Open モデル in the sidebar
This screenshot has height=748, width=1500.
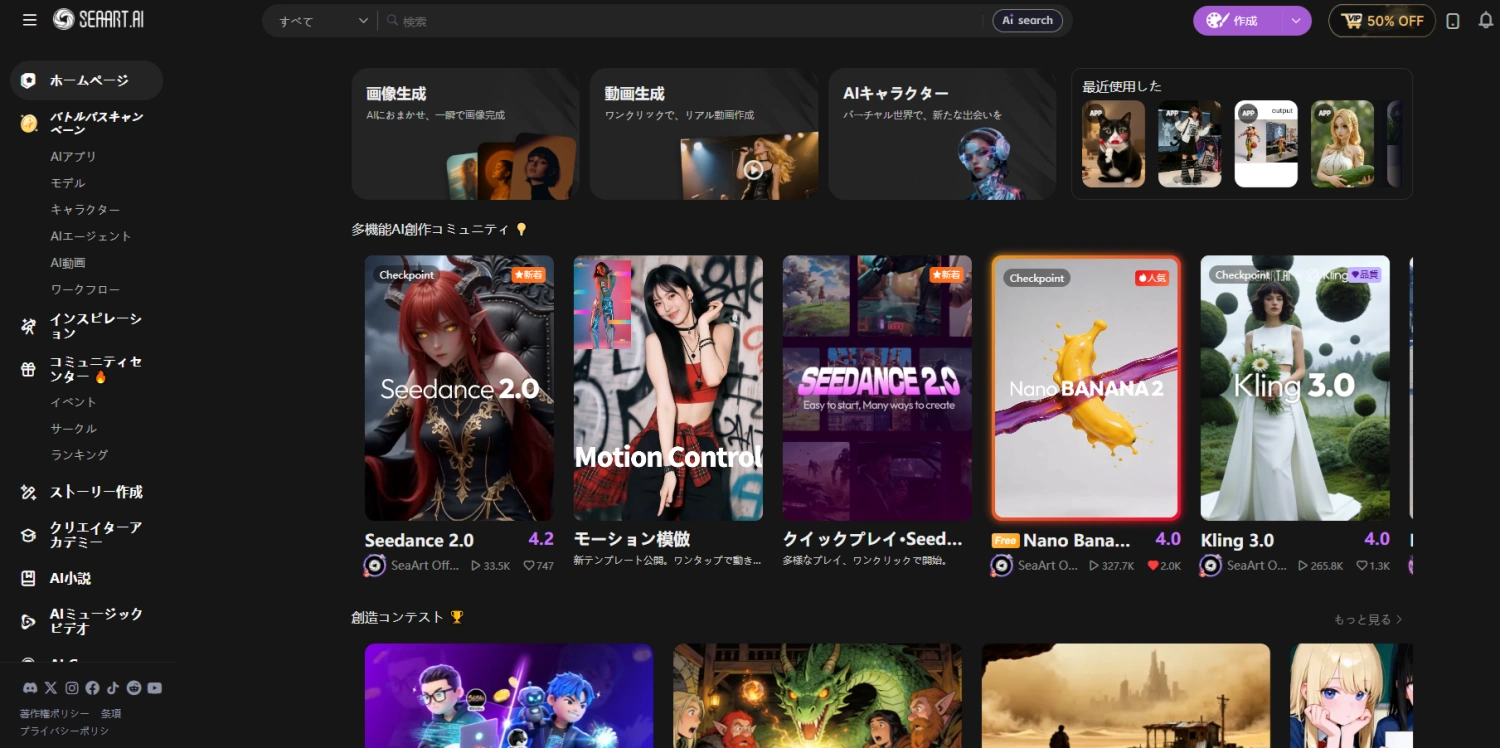(x=68, y=183)
